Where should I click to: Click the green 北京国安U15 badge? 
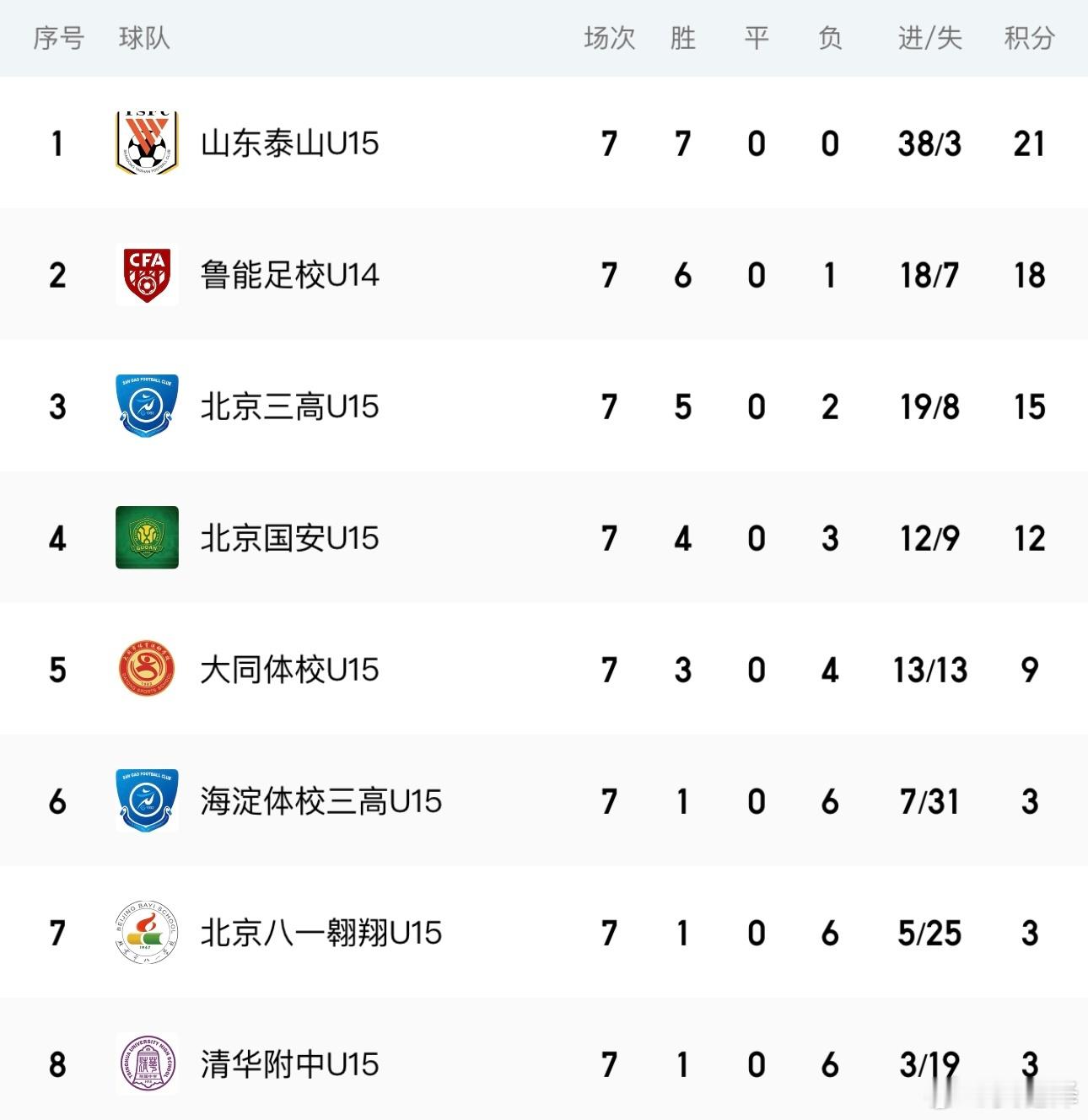147,537
